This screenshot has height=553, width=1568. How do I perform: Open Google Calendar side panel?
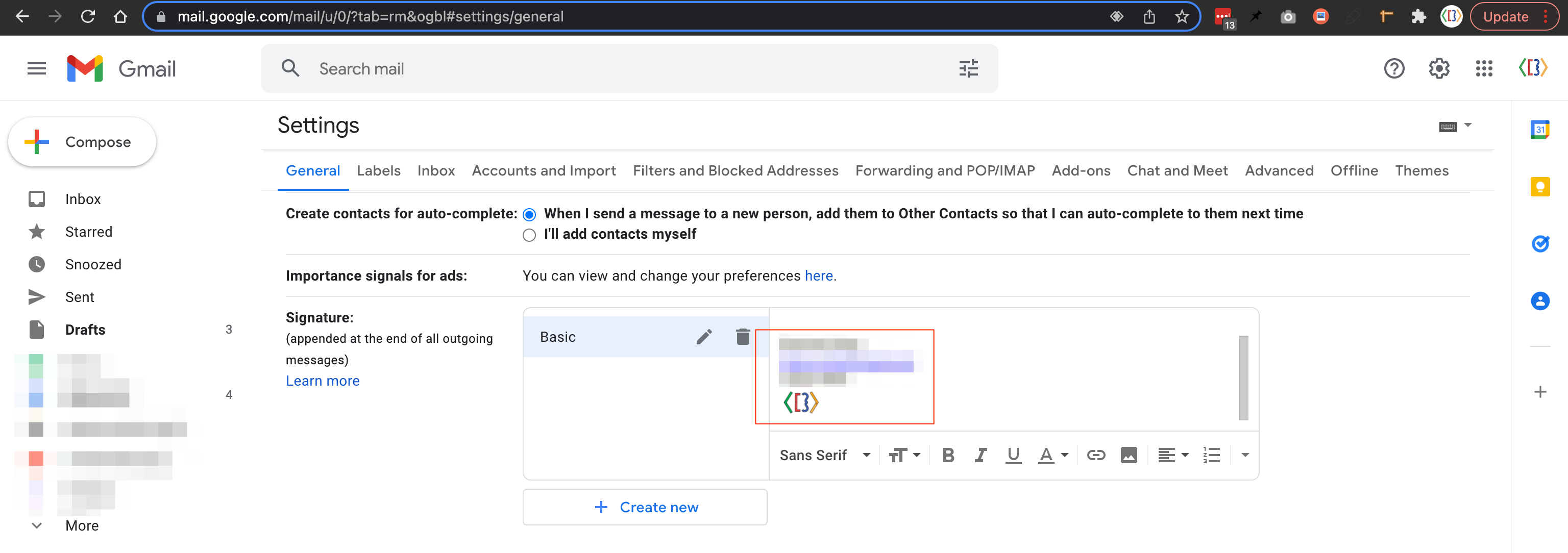coord(1540,129)
